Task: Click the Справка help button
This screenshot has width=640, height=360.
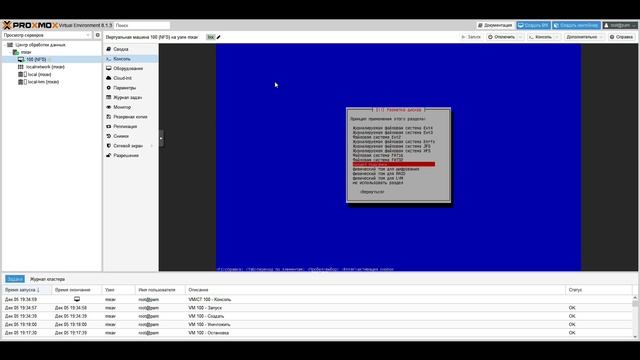Action: pyautogui.click(x=621, y=37)
